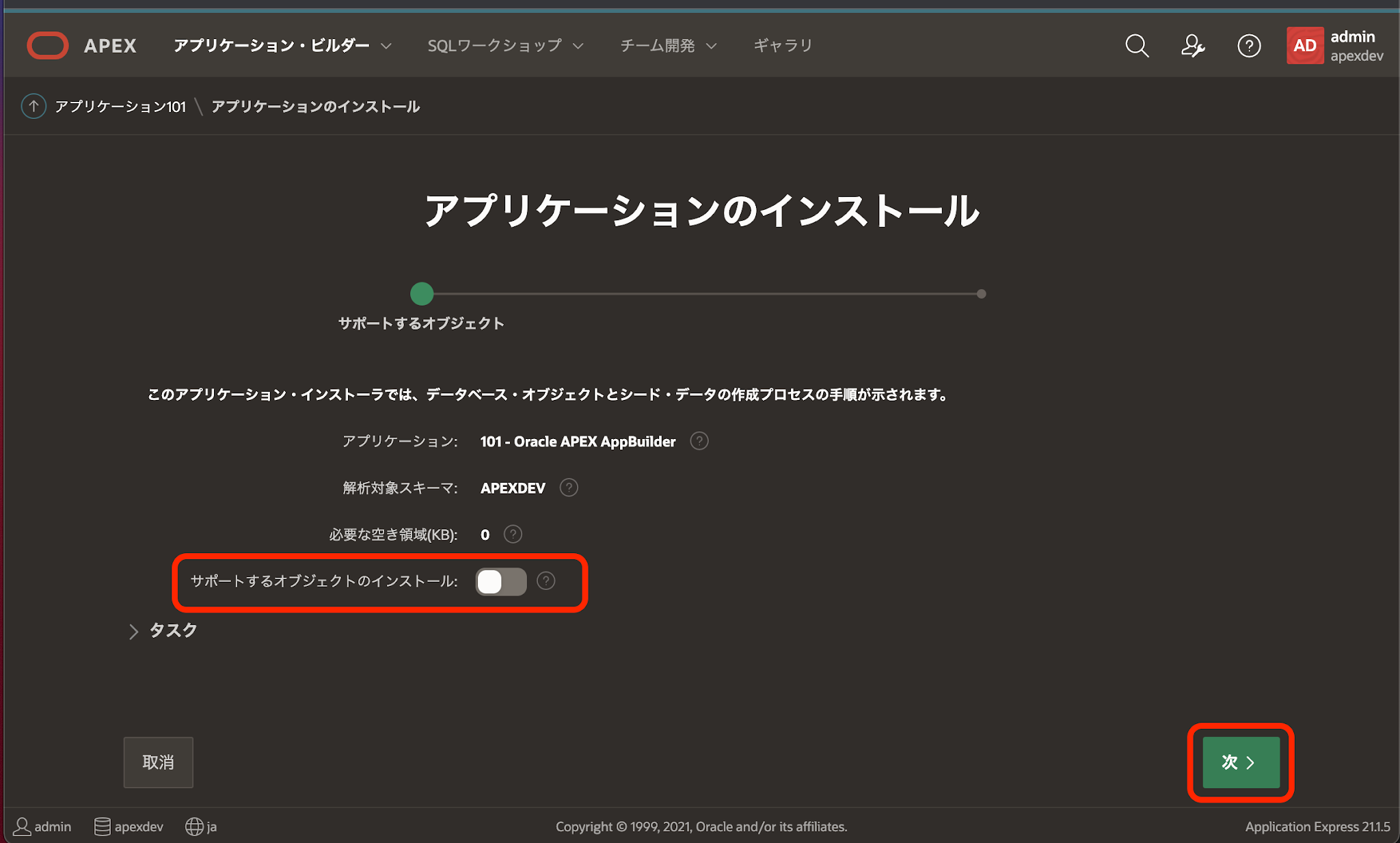
Task: Go to the ギャラリ menu item
Action: [783, 46]
